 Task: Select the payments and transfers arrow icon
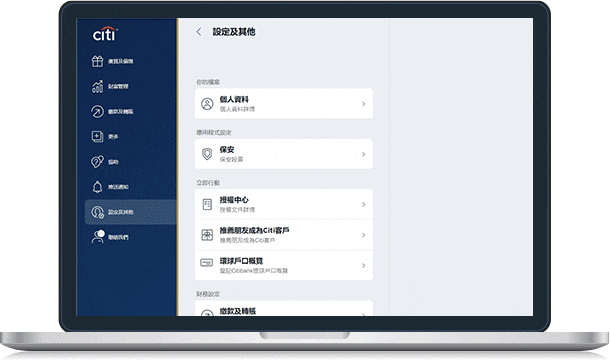pos(97,111)
